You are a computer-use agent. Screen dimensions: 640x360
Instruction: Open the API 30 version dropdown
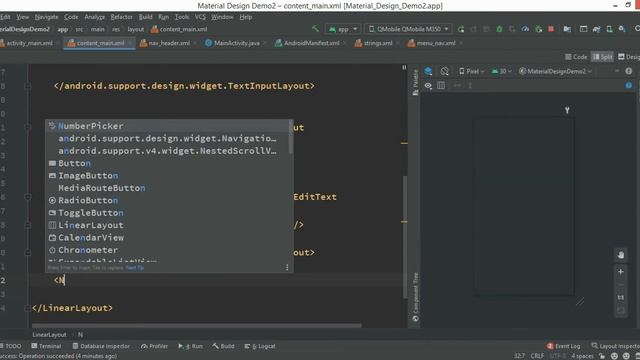502,71
